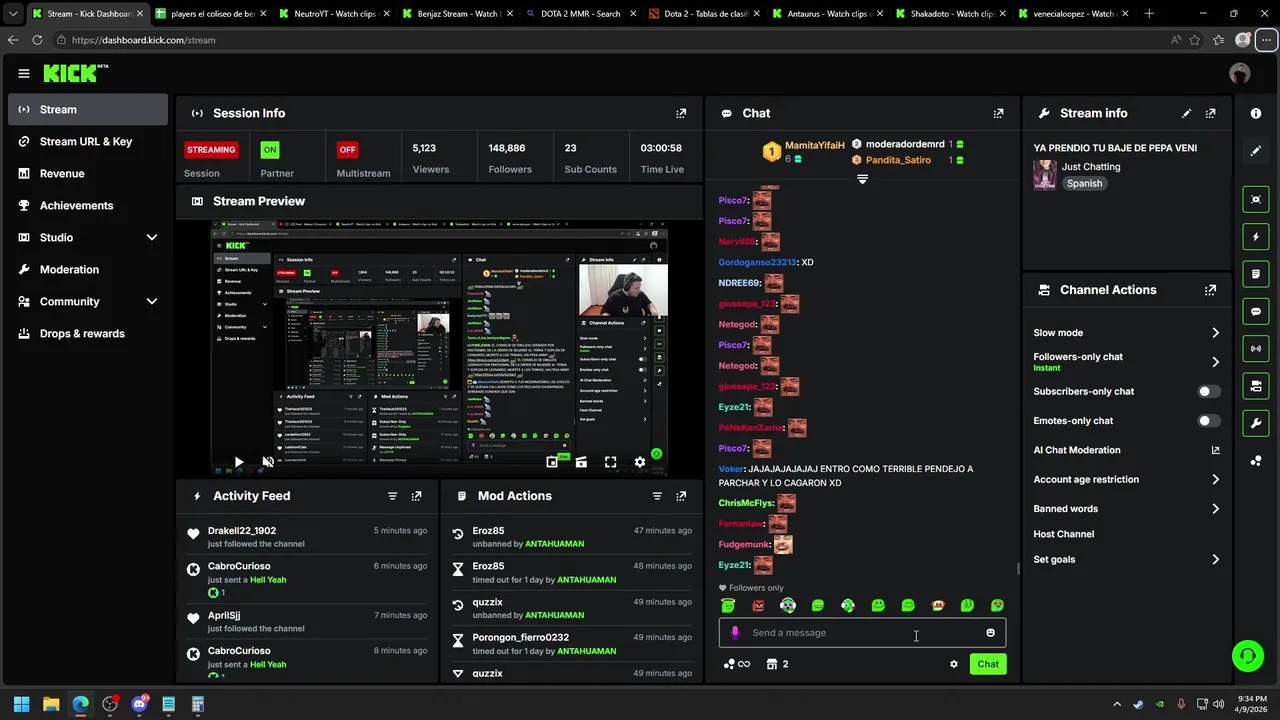Open AI Chat Moderation external link icon
The height and width of the screenshot is (720, 1280).
1215,450
